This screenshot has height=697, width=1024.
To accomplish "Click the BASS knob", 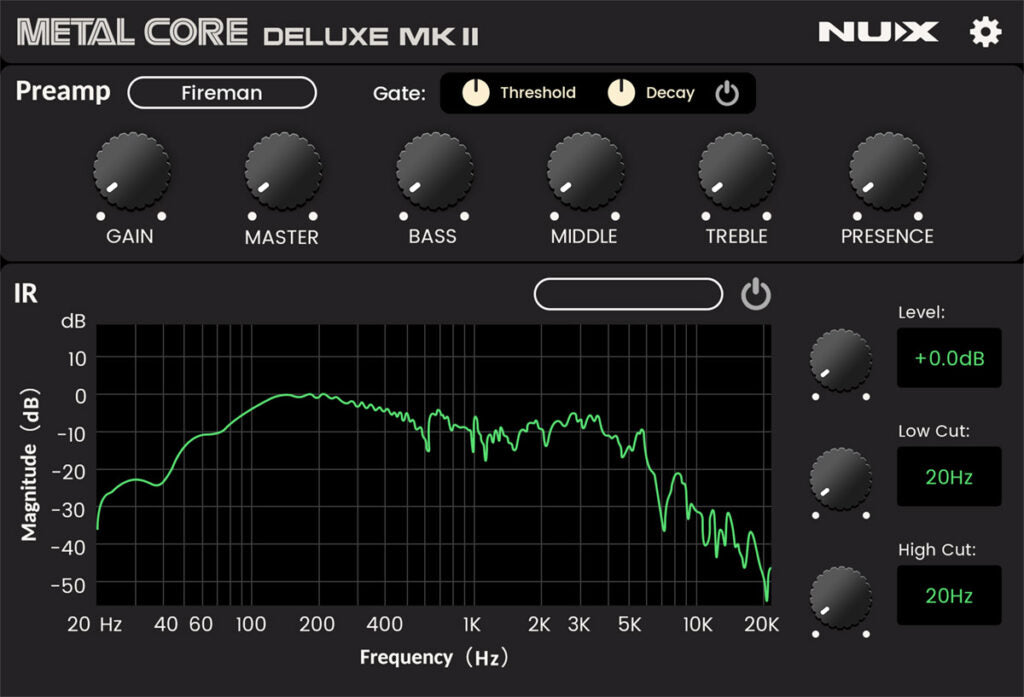I will [x=432, y=170].
